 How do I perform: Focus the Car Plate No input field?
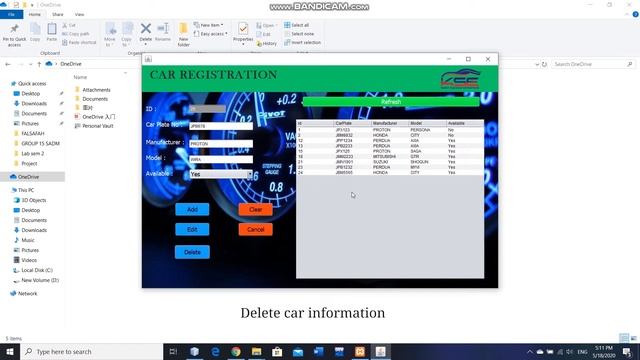[221, 126]
